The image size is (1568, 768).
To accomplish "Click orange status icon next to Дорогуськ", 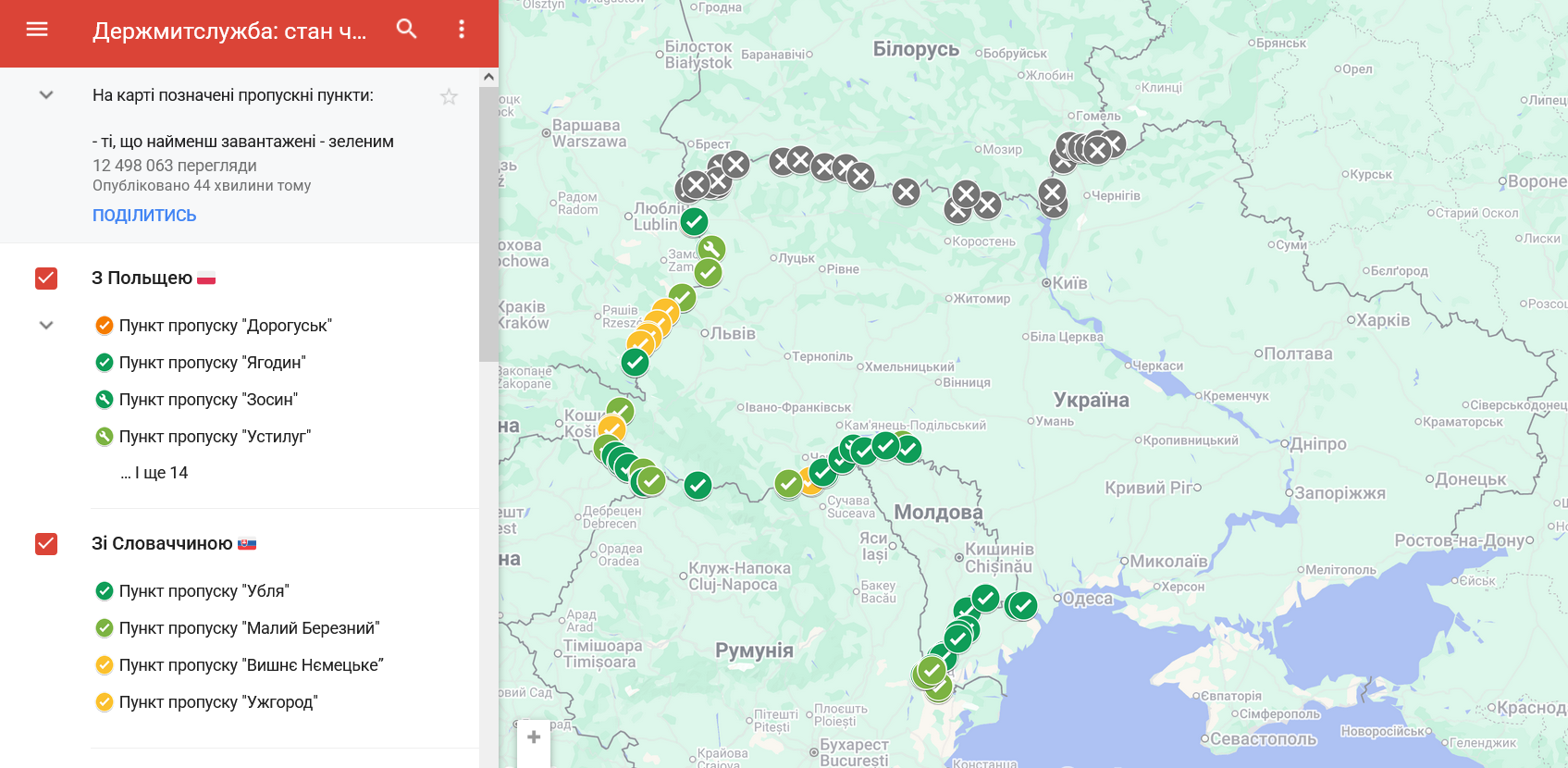I will pos(105,326).
